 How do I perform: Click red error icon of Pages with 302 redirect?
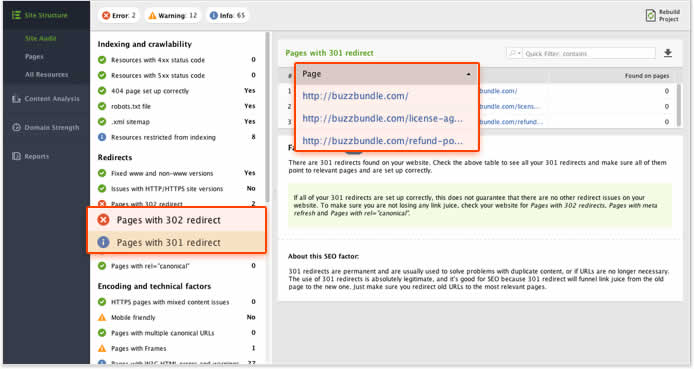[103, 219]
